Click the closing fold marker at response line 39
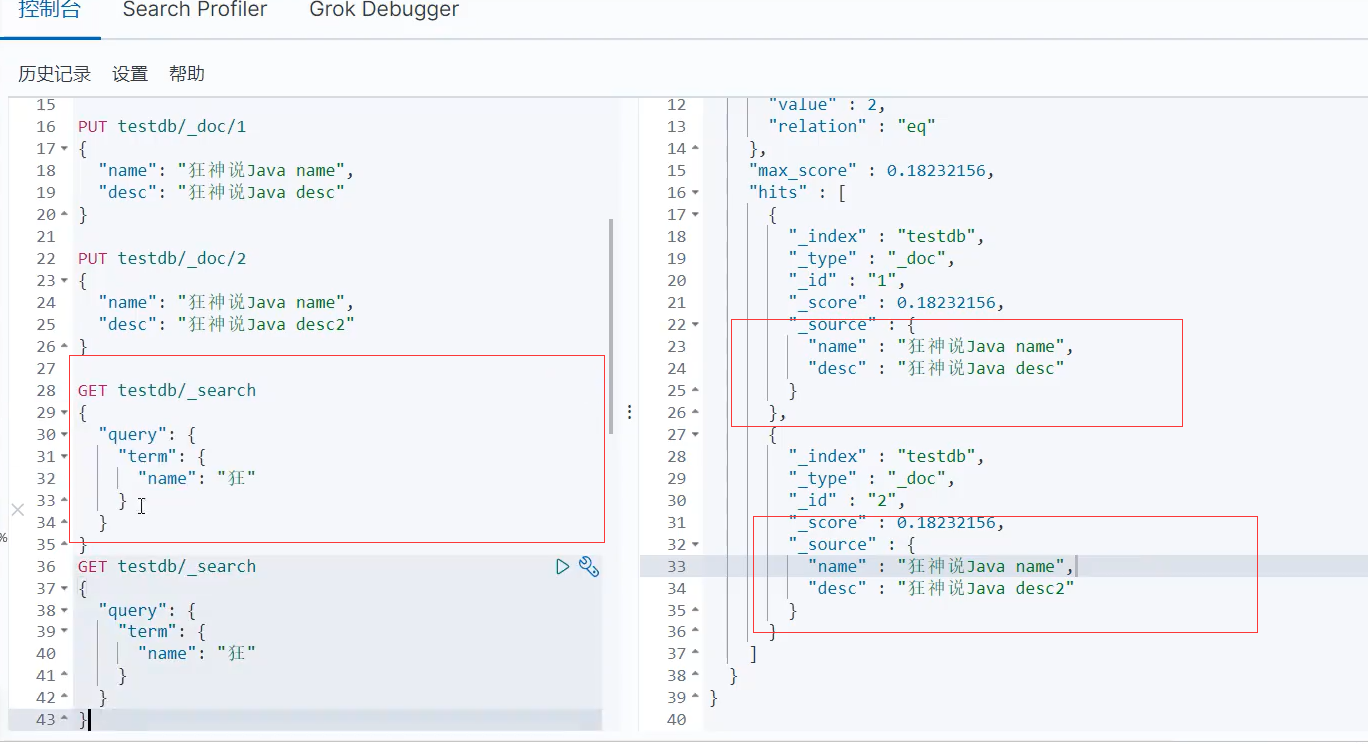This screenshot has width=1368, height=744. click(x=696, y=698)
